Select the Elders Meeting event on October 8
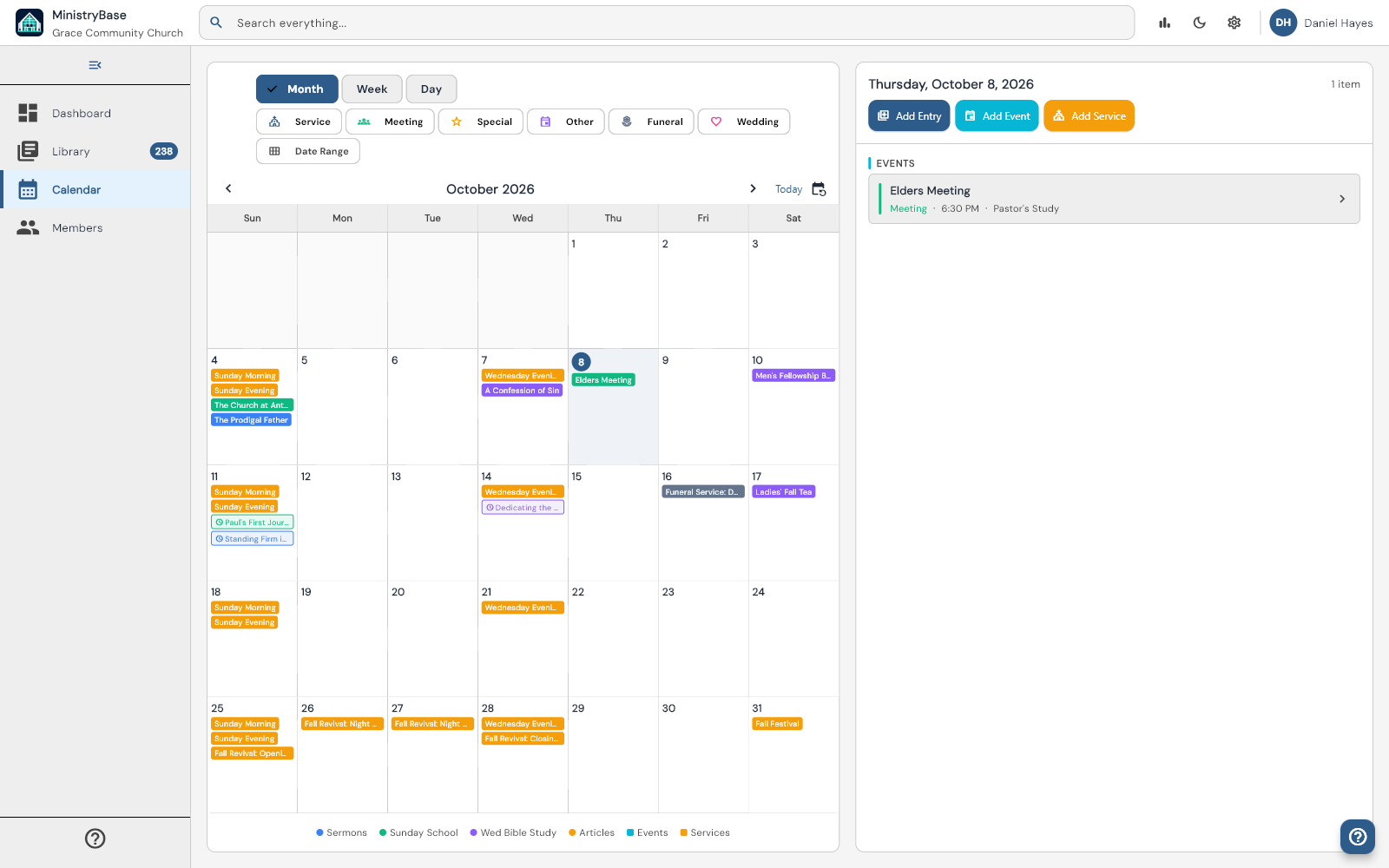Viewport: 1389px width, 868px height. (x=603, y=380)
